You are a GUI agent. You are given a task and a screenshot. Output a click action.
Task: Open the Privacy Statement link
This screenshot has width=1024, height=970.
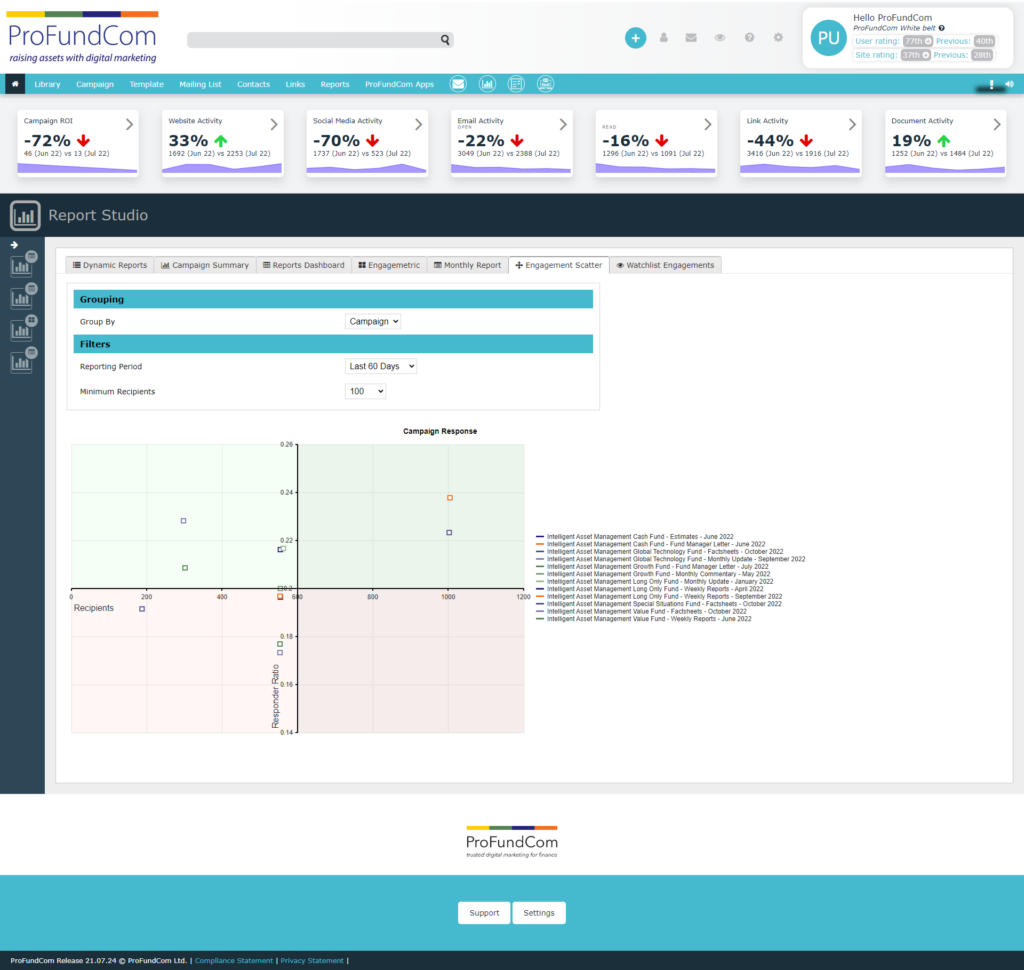click(311, 961)
